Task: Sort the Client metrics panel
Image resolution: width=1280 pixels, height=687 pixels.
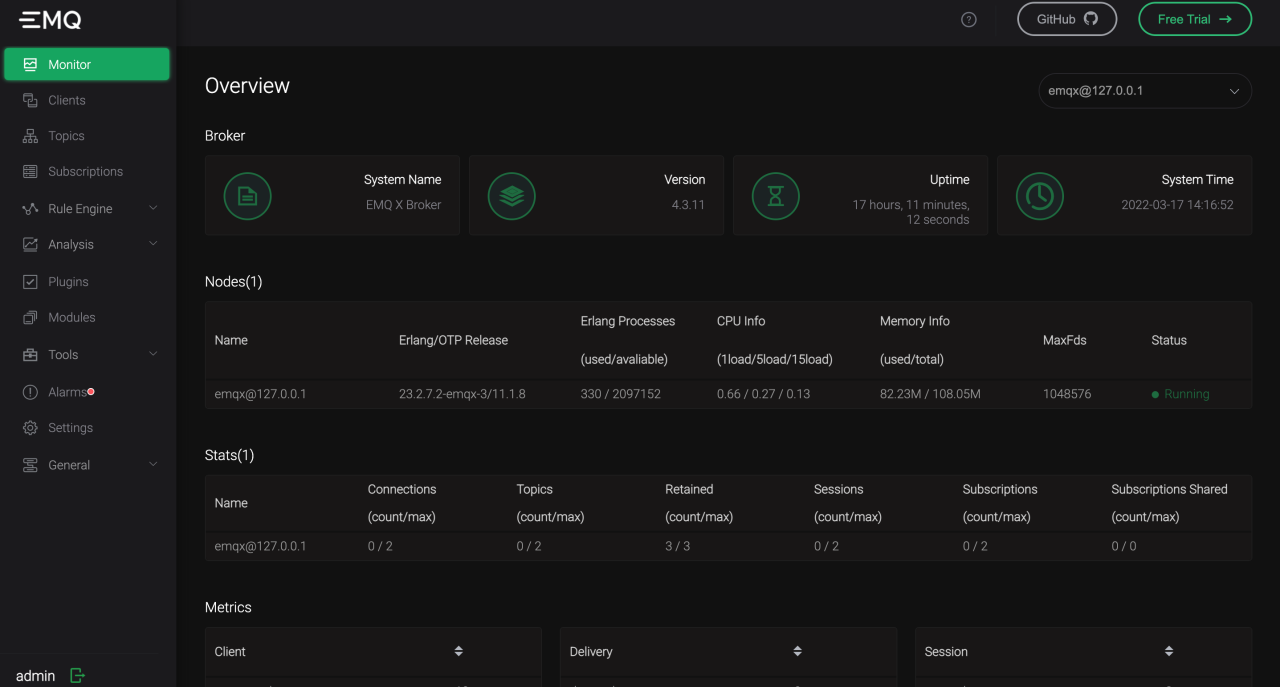Action: (459, 651)
